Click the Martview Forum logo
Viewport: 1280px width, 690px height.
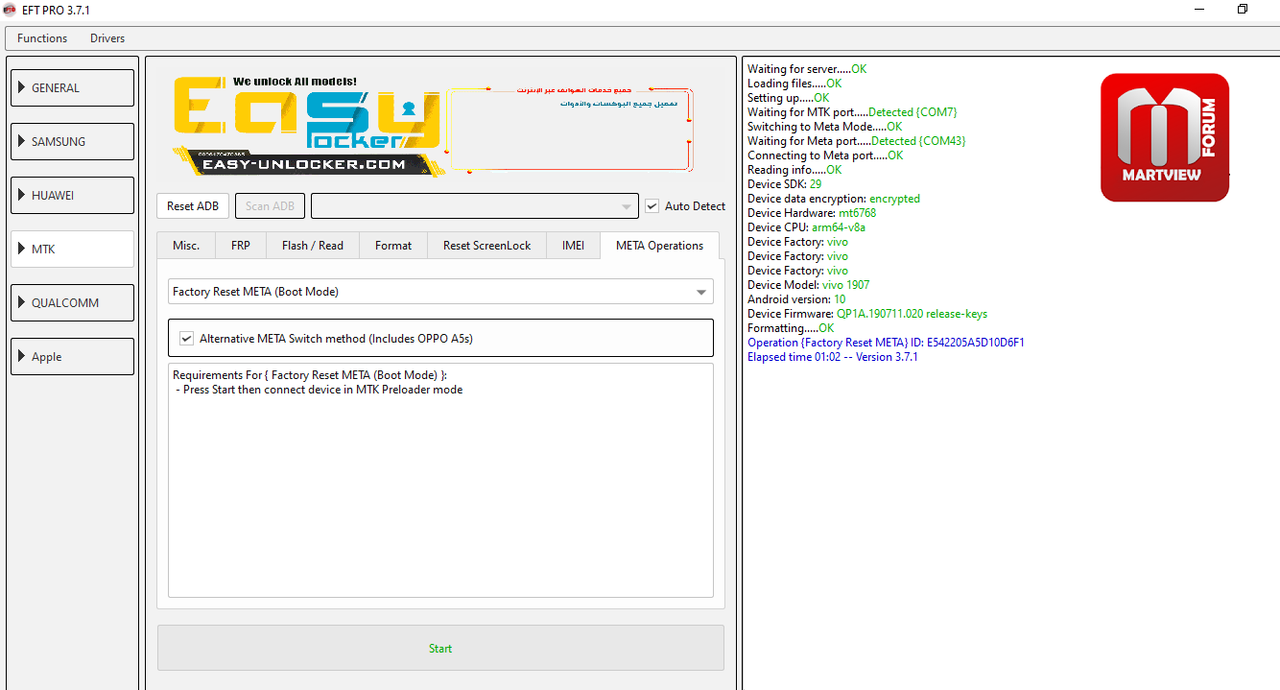1165,138
